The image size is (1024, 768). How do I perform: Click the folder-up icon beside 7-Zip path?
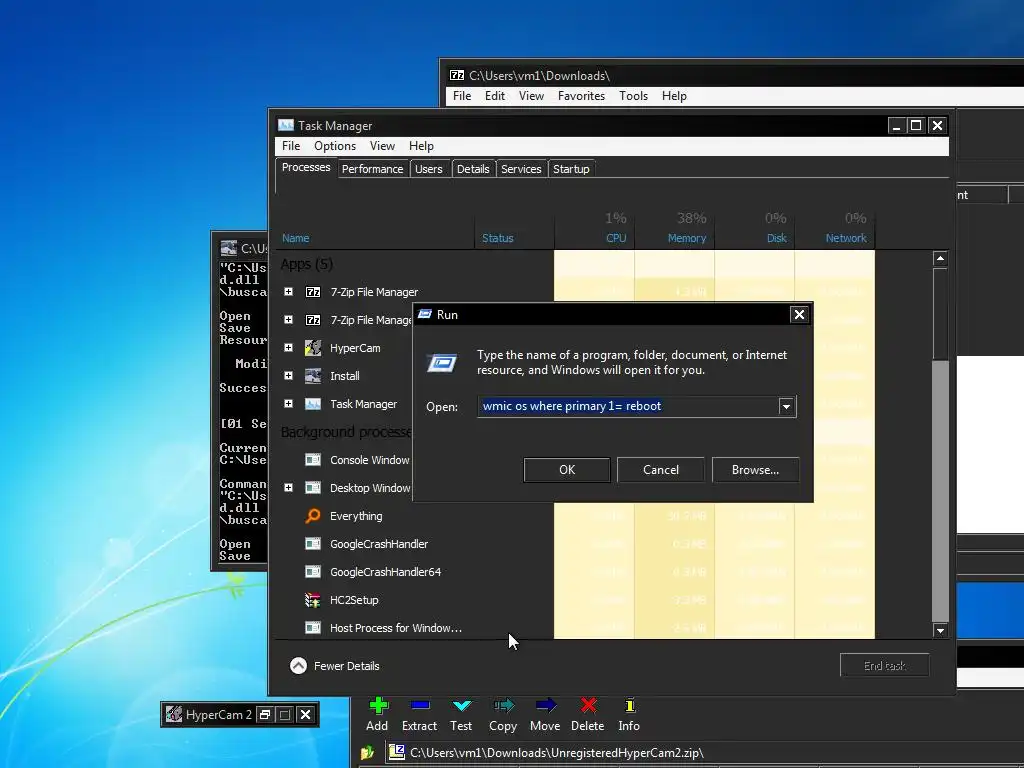[x=367, y=753]
